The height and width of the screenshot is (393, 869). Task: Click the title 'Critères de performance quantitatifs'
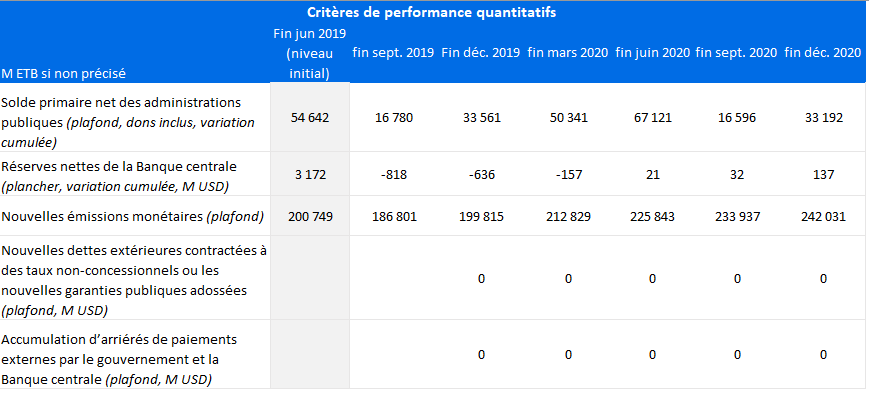click(x=431, y=13)
